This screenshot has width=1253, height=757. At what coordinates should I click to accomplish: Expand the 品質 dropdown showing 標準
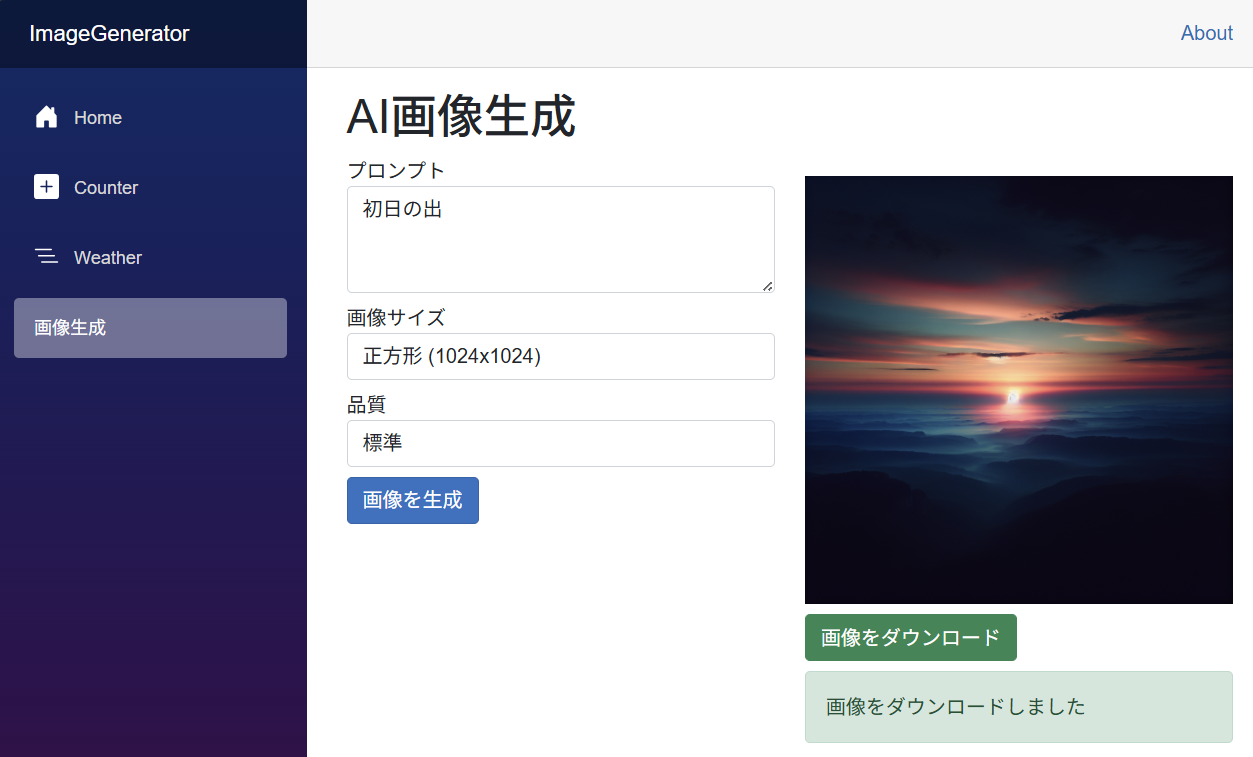(x=560, y=443)
